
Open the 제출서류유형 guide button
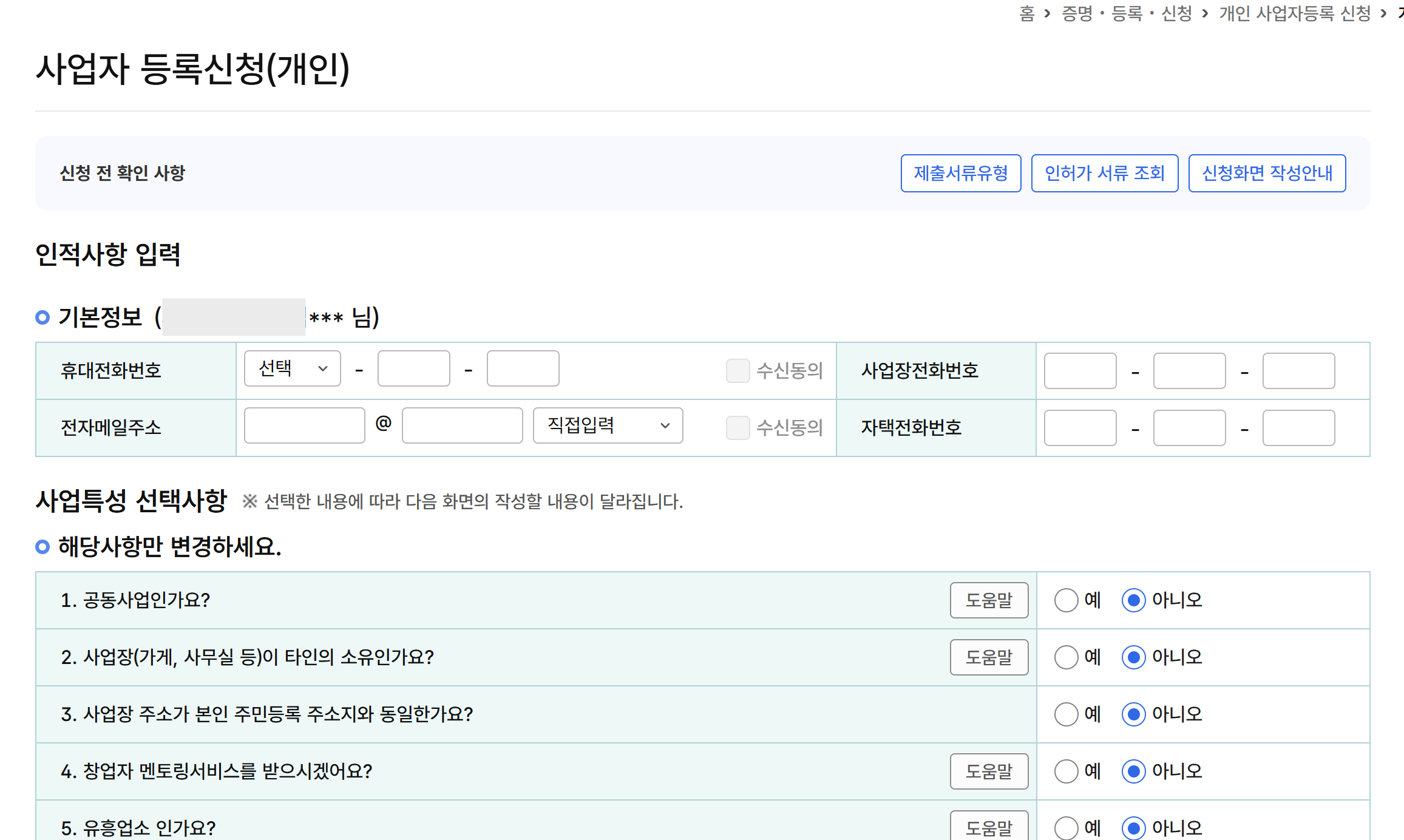point(960,174)
